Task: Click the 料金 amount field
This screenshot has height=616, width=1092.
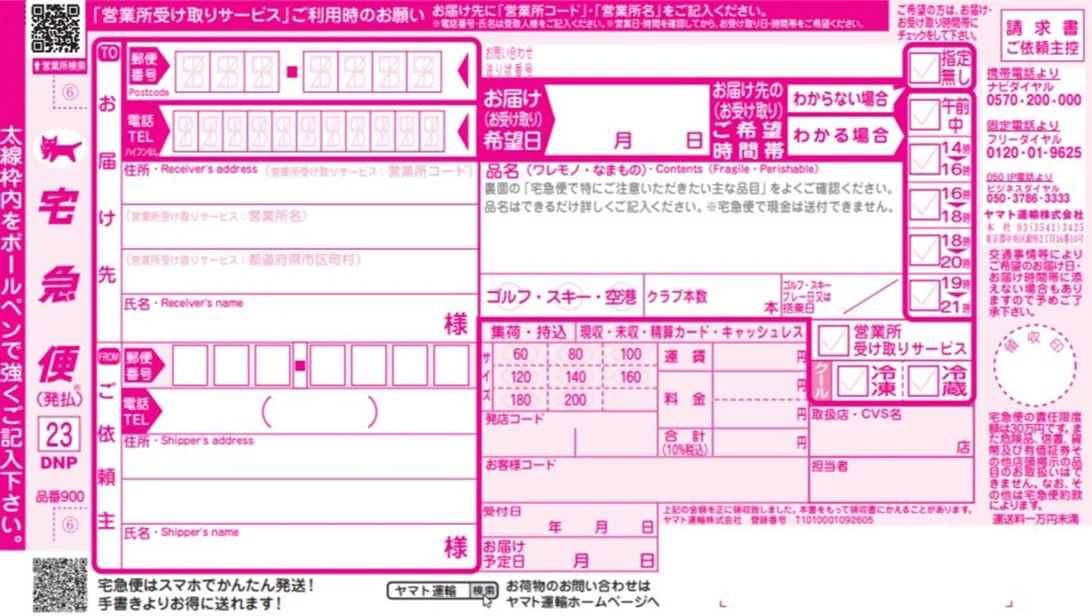Action: (760, 399)
